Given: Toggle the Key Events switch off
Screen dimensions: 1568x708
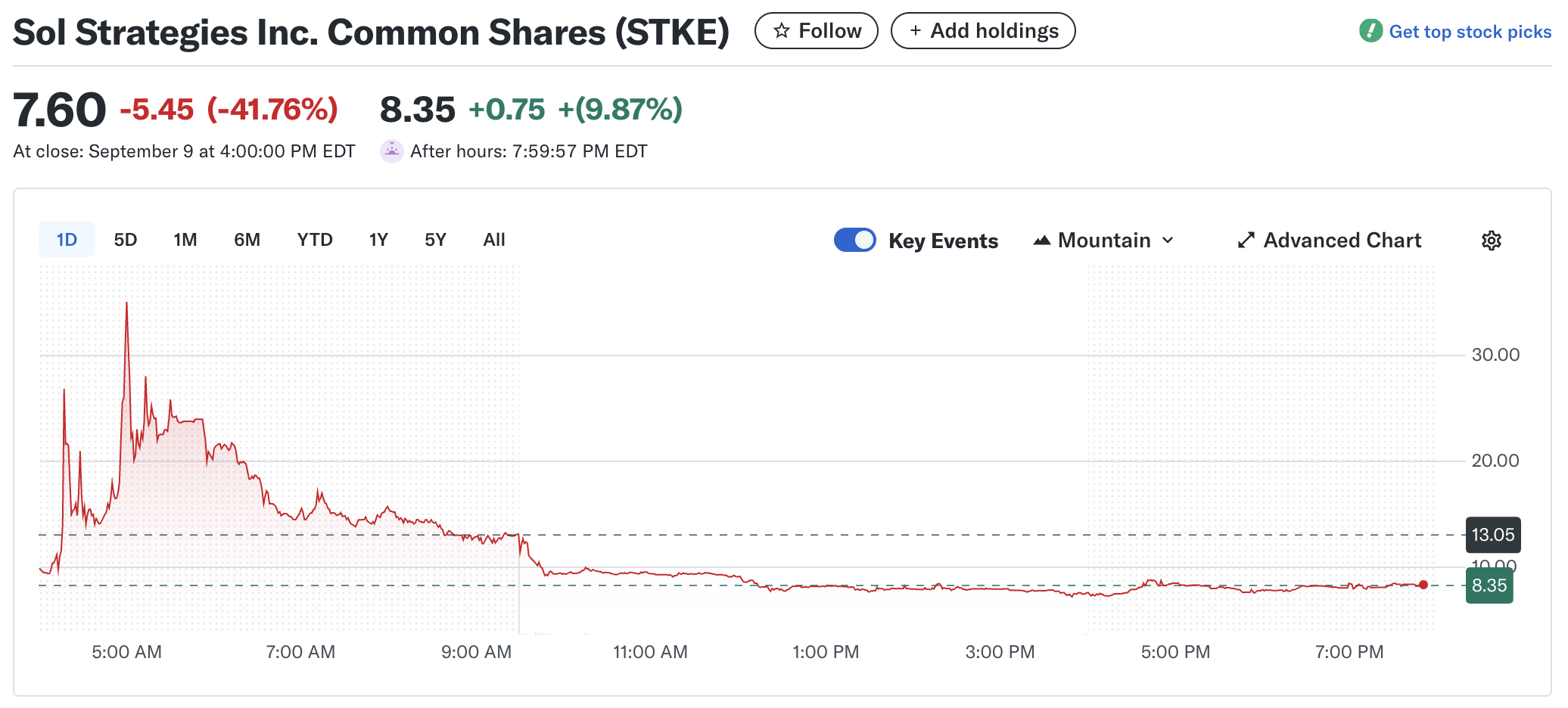Looking at the screenshot, I should [855, 240].
